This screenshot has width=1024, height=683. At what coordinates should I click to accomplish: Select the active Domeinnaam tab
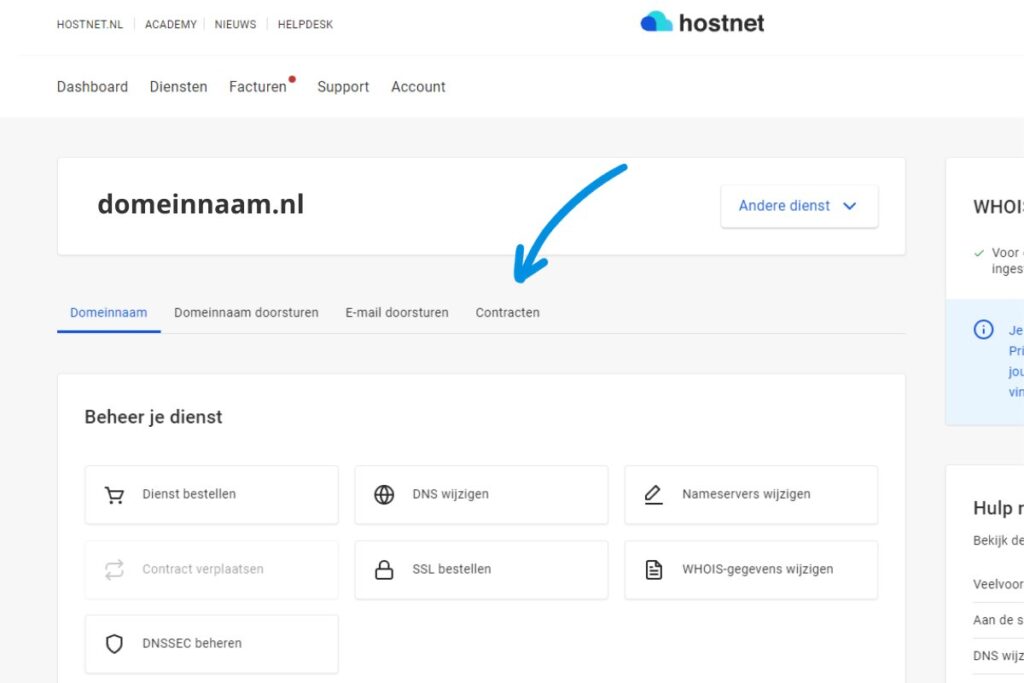(108, 313)
